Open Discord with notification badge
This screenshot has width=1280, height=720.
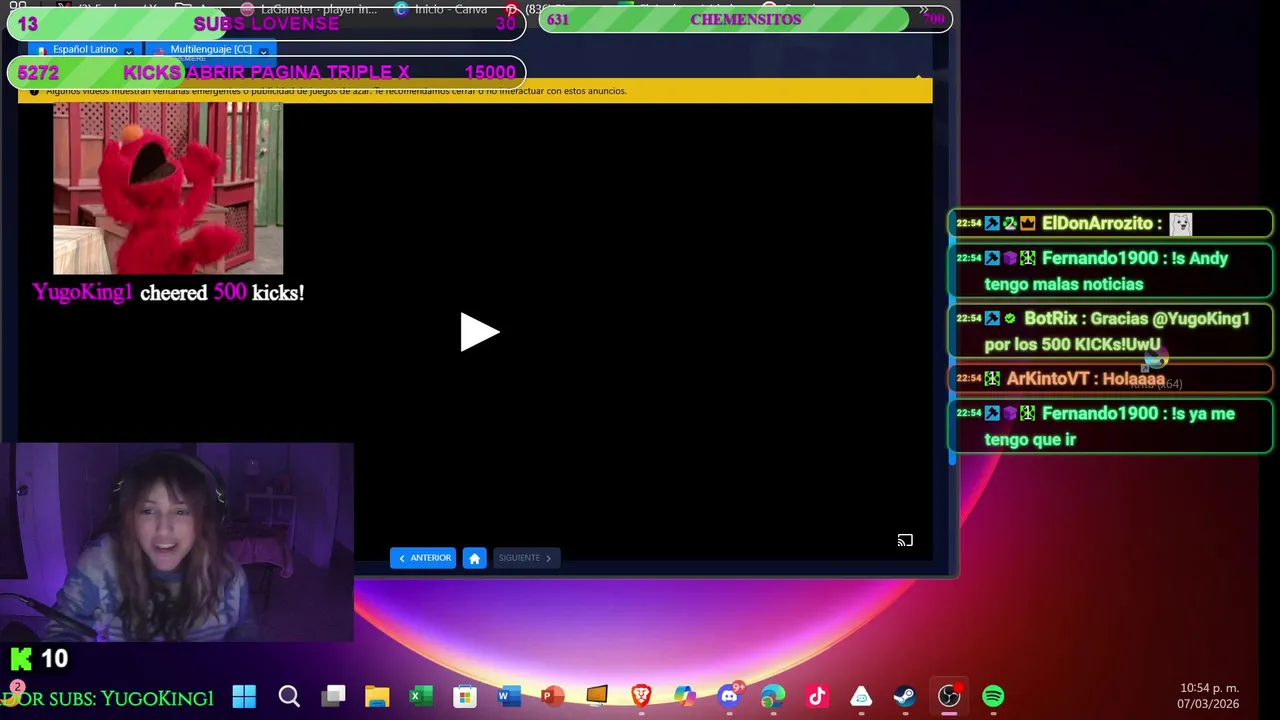729,695
